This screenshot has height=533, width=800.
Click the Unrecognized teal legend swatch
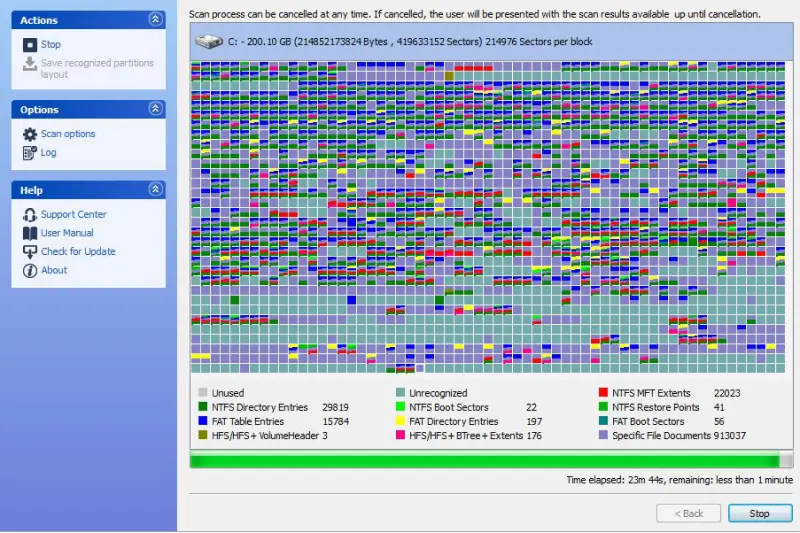(400, 392)
